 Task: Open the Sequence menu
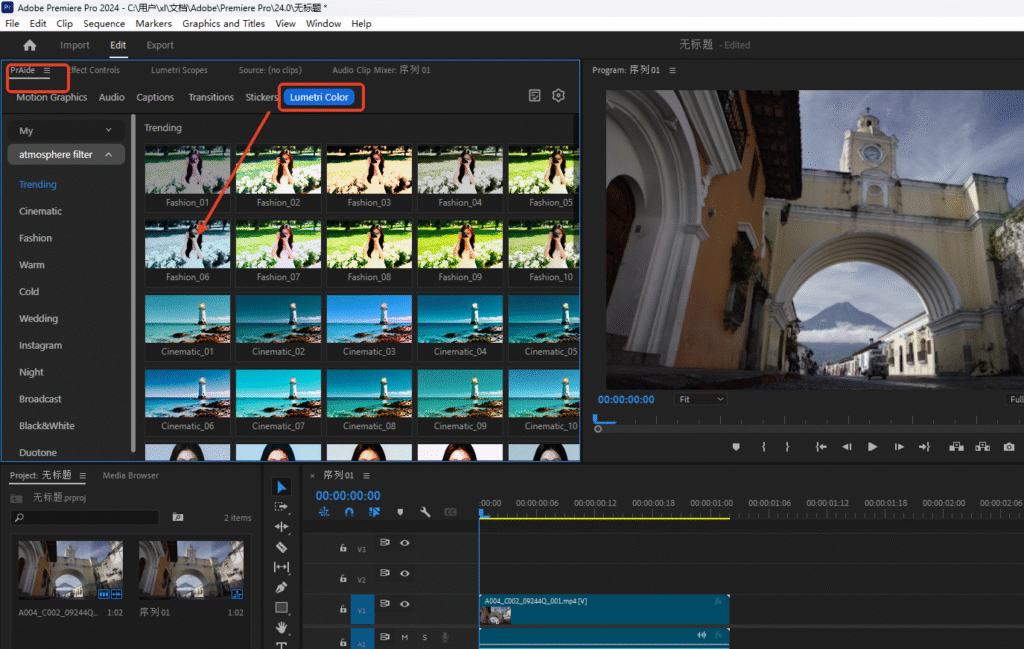(x=105, y=23)
